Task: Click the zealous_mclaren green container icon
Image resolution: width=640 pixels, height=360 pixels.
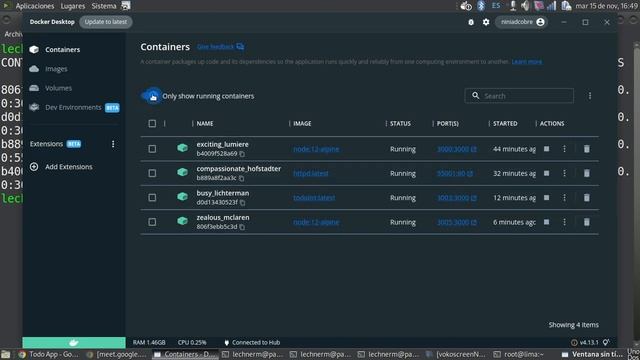Action: click(182, 221)
